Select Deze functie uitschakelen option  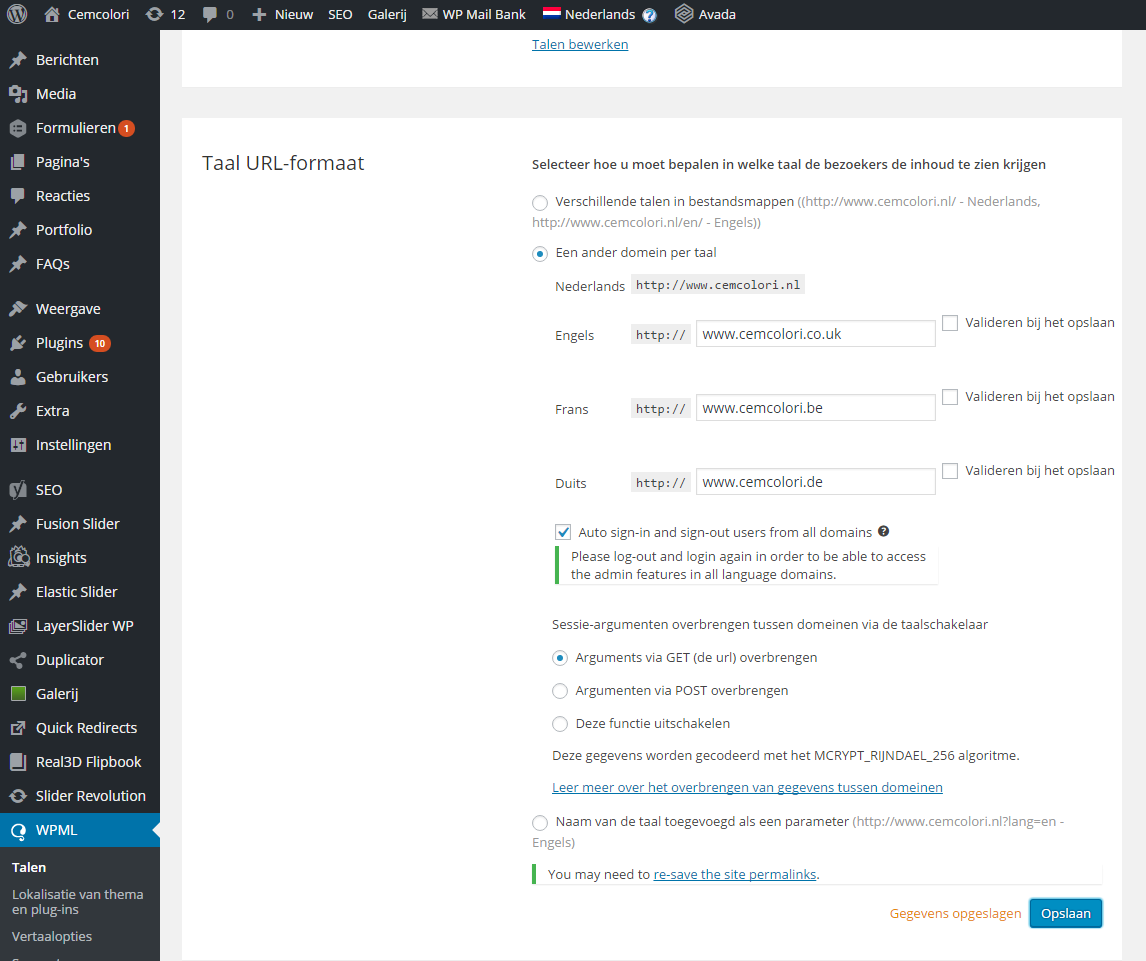tap(560, 724)
